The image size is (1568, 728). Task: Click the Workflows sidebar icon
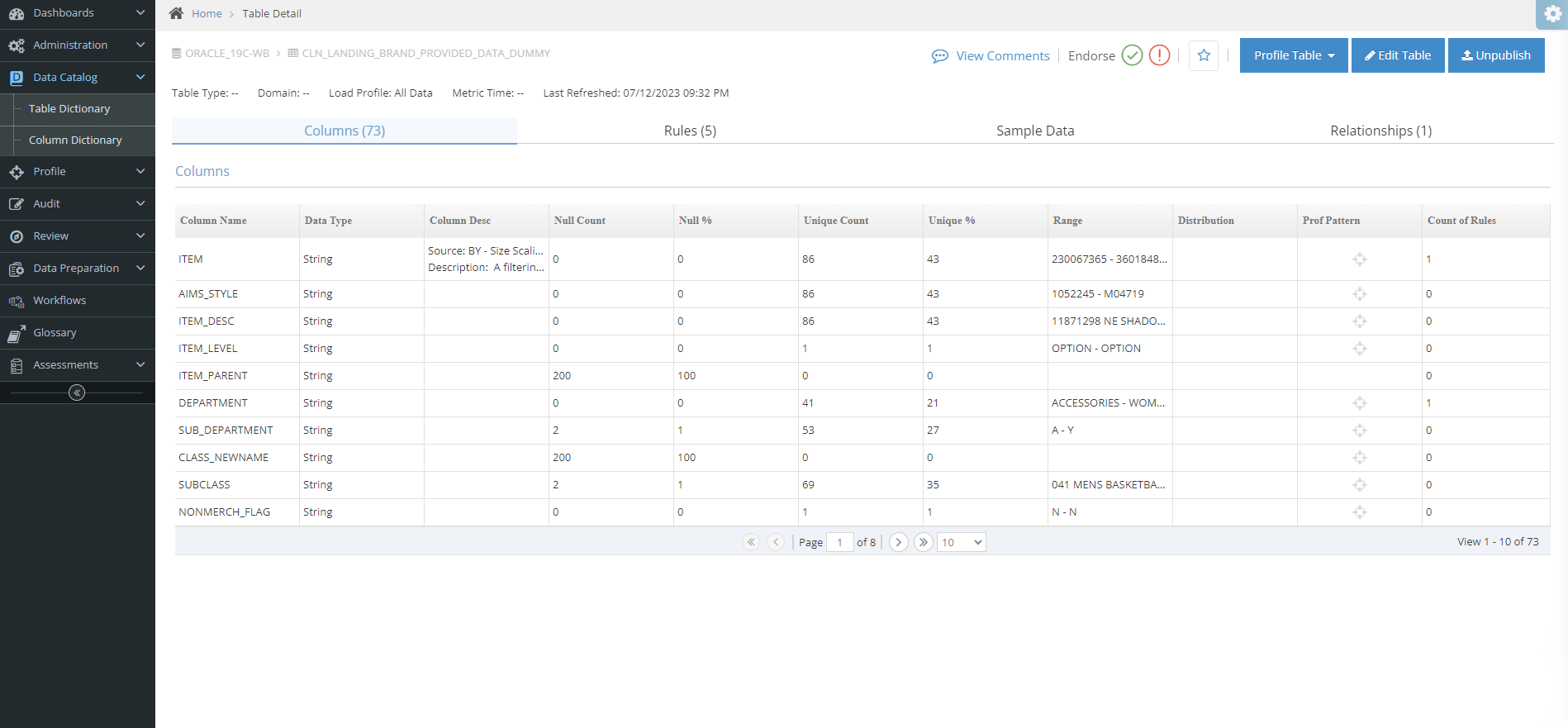(x=17, y=301)
